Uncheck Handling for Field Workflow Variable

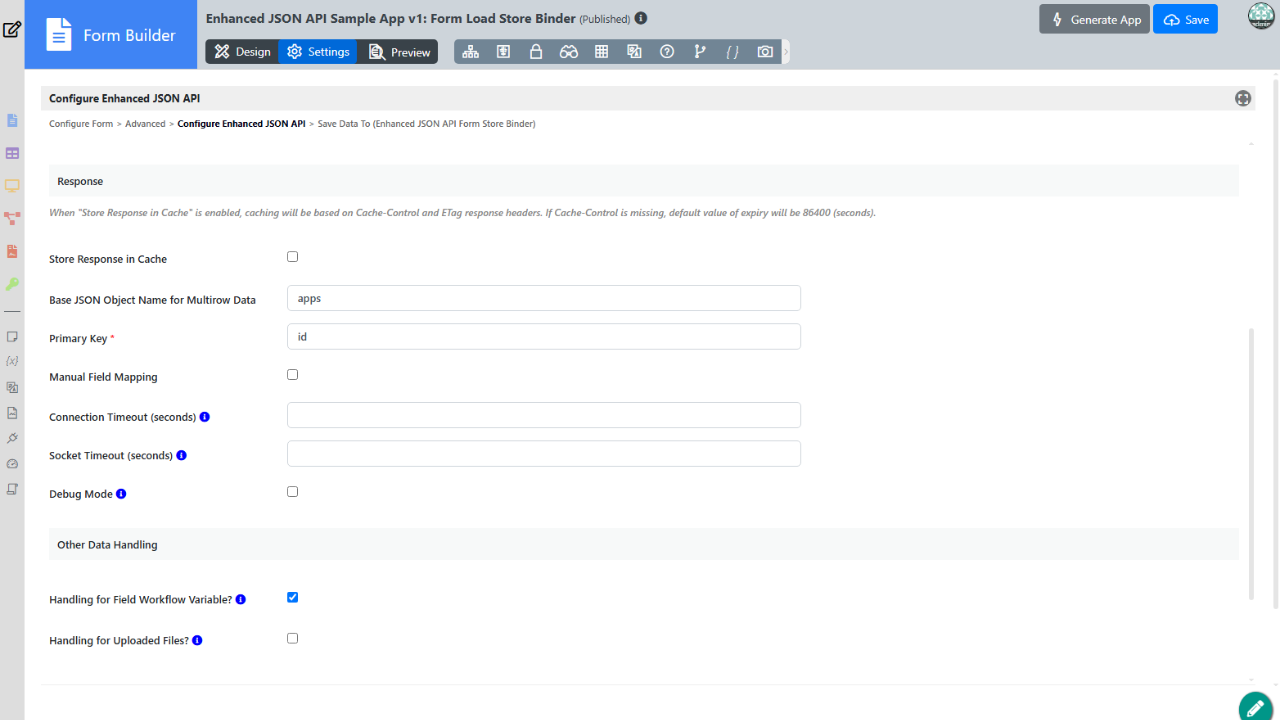click(x=293, y=598)
